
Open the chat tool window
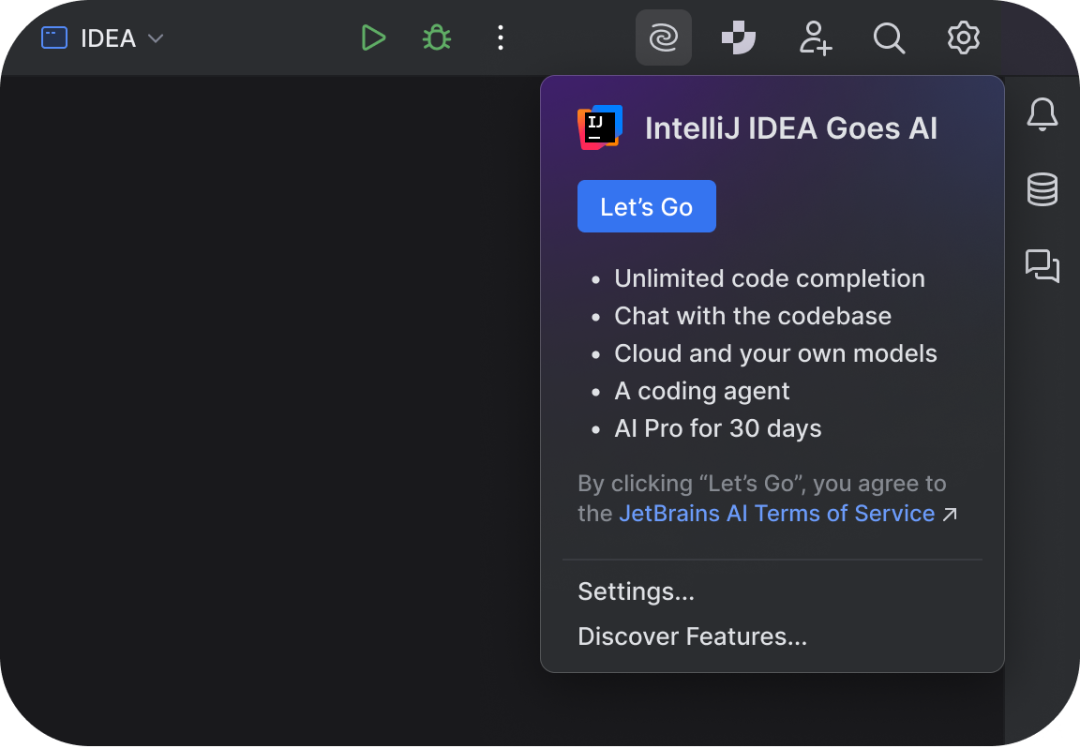(x=1041, y=267)
